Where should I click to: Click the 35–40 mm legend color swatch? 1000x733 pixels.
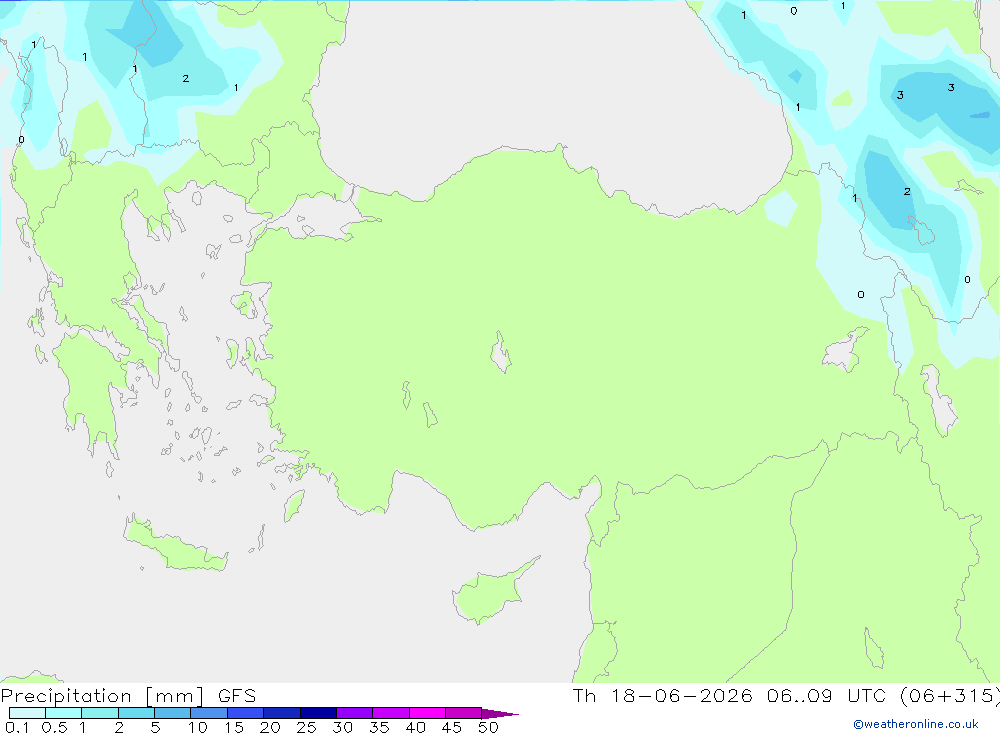point(391,713)
